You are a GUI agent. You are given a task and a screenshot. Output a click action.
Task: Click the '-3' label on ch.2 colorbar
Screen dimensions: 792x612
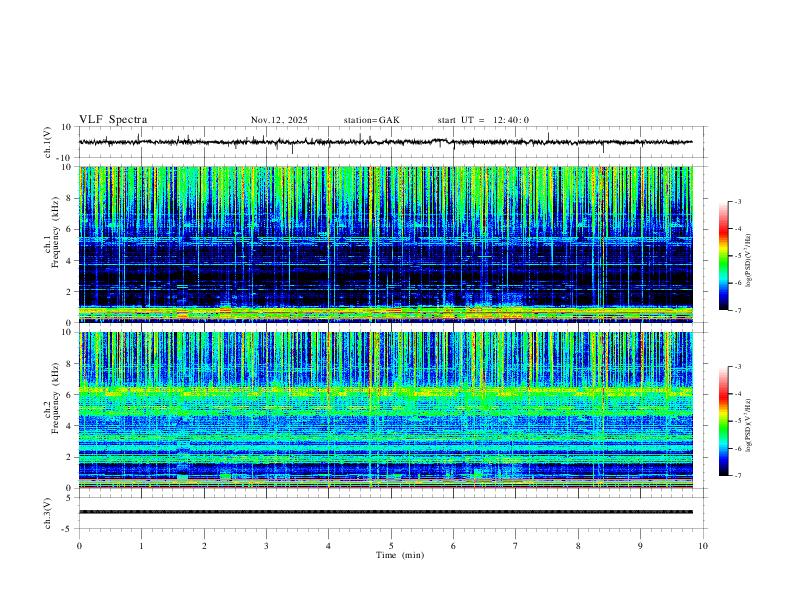click(x=737, y=367)
